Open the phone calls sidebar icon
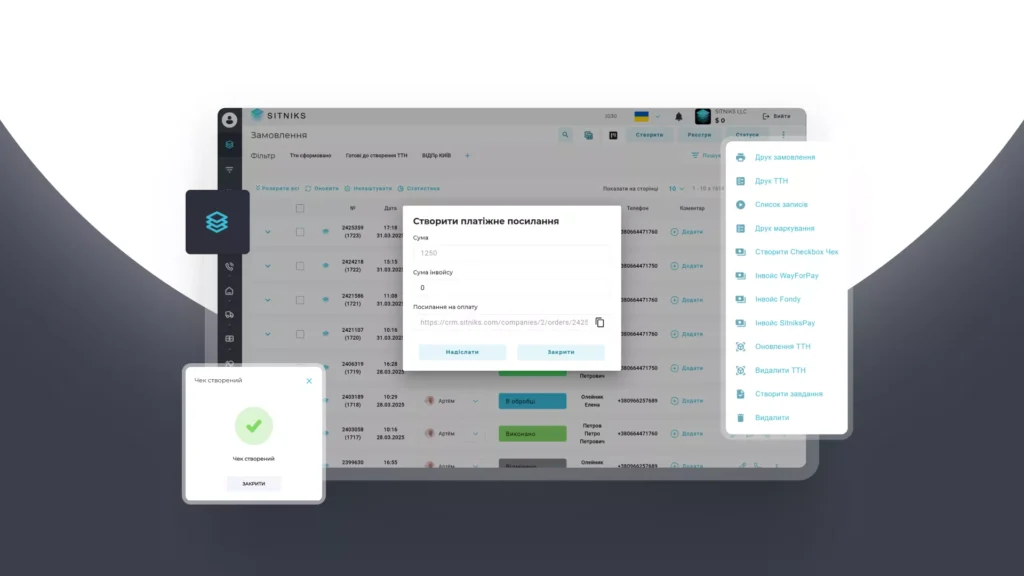Screen dimensions: 1024x576 pyautogui.click(x=229, y=266)
